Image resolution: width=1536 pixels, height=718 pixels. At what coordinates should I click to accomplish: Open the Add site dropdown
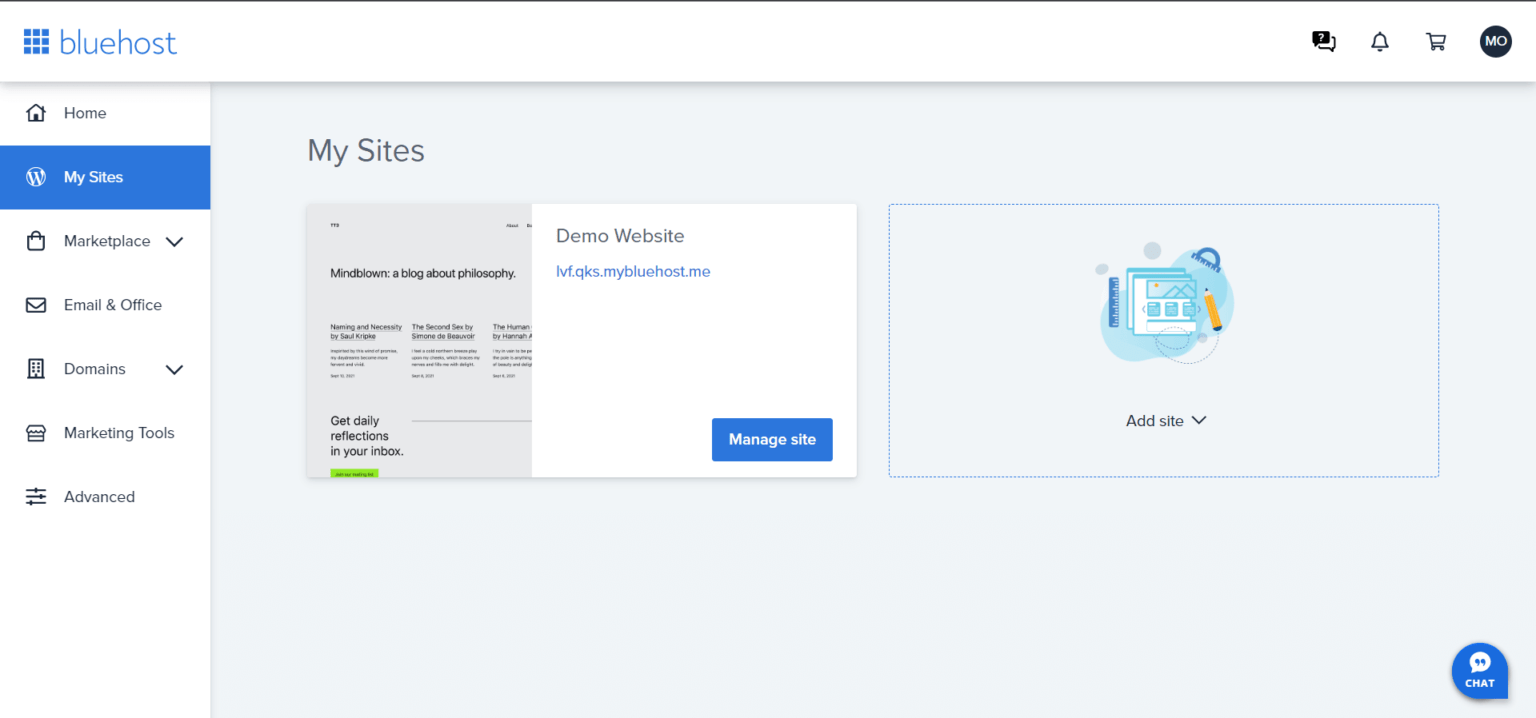coord(1166,421)
